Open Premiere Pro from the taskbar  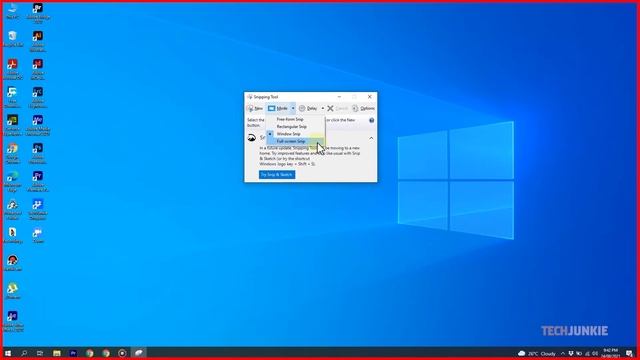(x=73, y=353)
